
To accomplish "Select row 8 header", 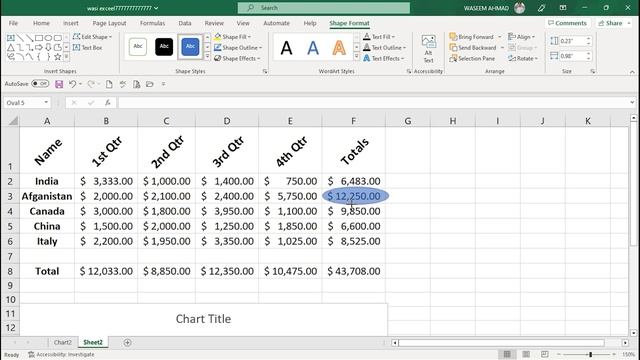I will point(10,271).
